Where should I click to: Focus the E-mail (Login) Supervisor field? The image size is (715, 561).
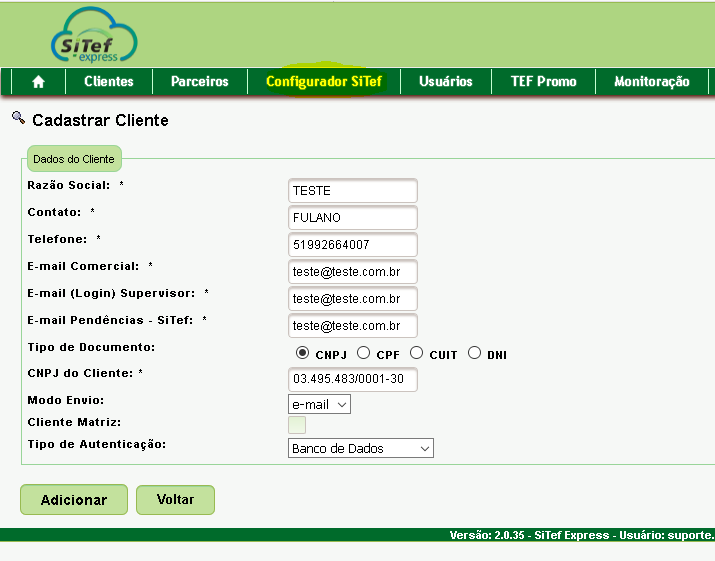tap(353, 299)
